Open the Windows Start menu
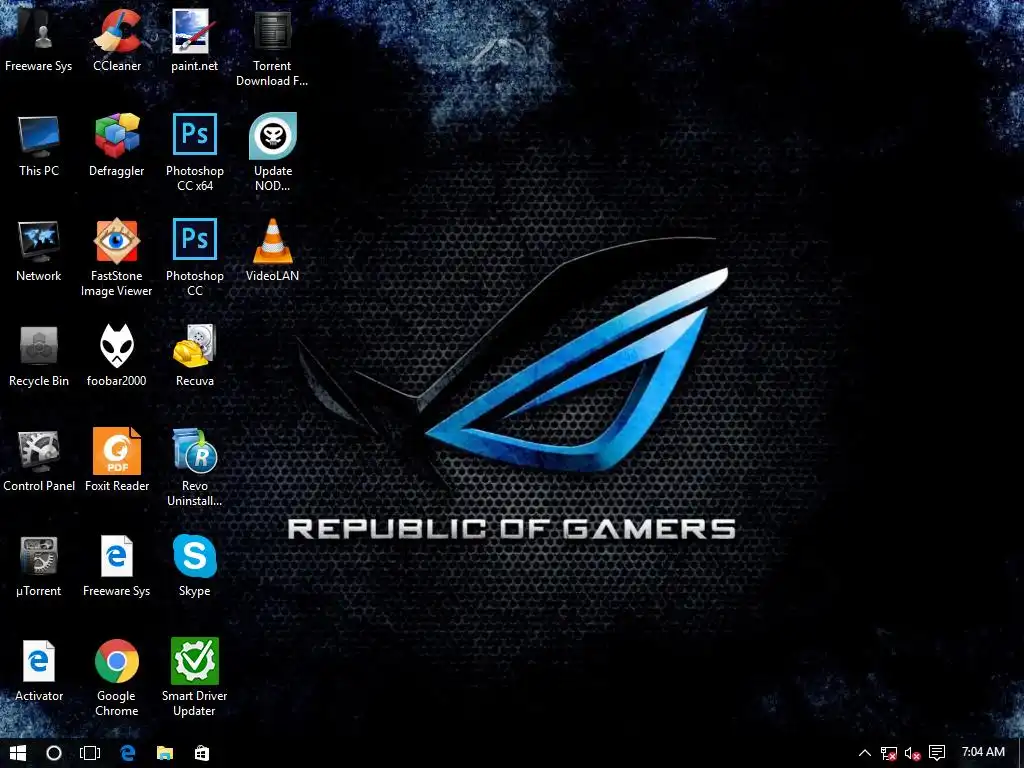1024x768 pixels. pyautogui.click(x=18, y=753)
